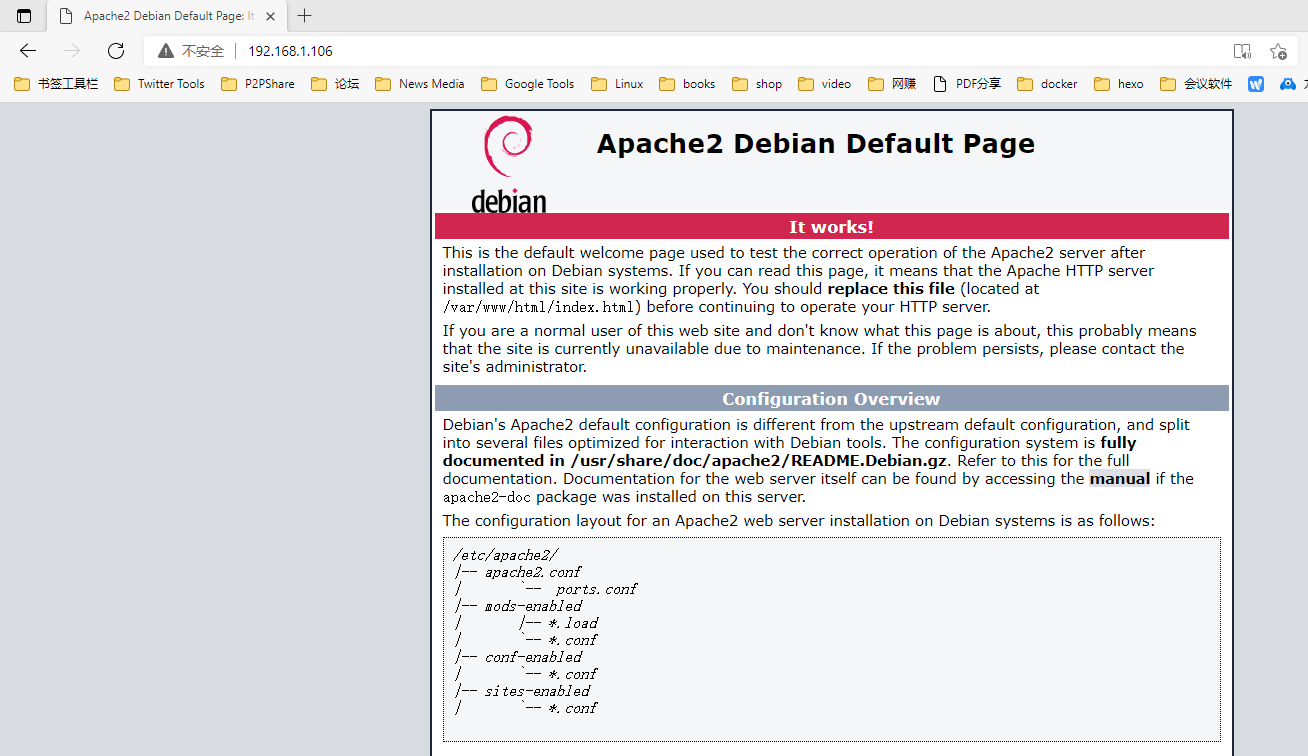
Task: Open the P2PShare bookmarks folder
Action: [258, 84]
